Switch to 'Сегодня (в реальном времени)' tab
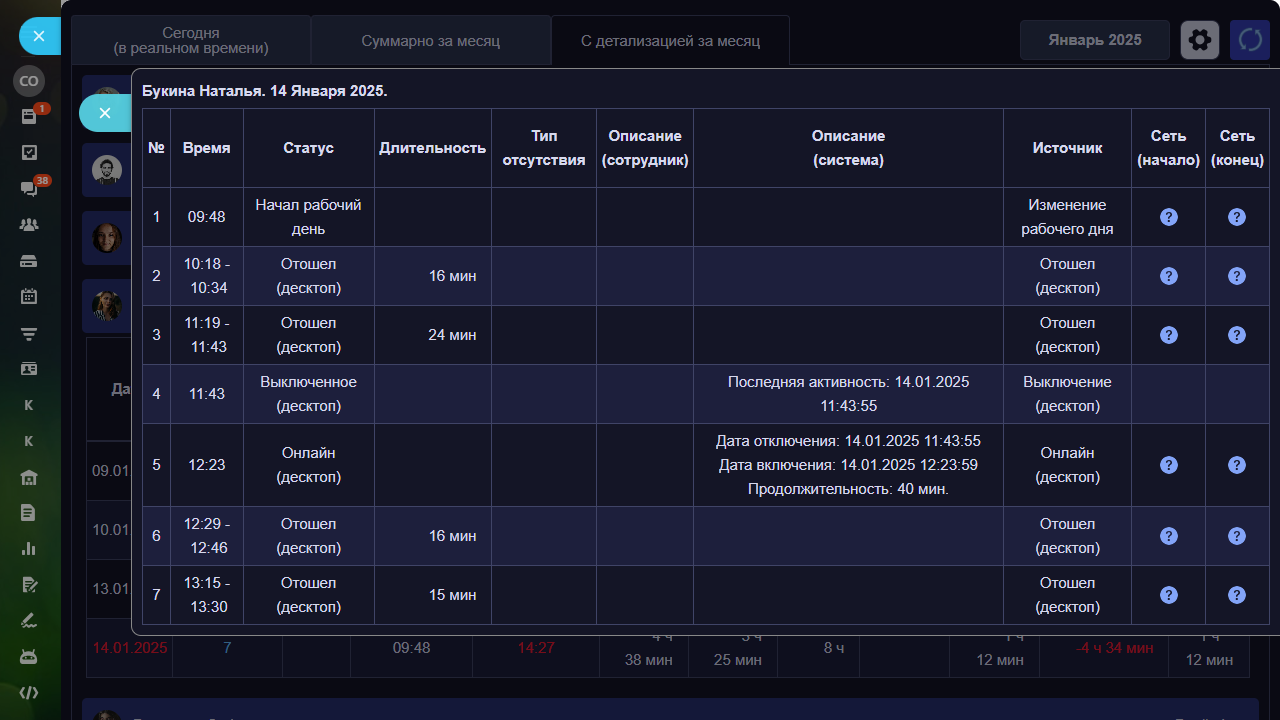The image size is (1280, 720). pos(191,41)
